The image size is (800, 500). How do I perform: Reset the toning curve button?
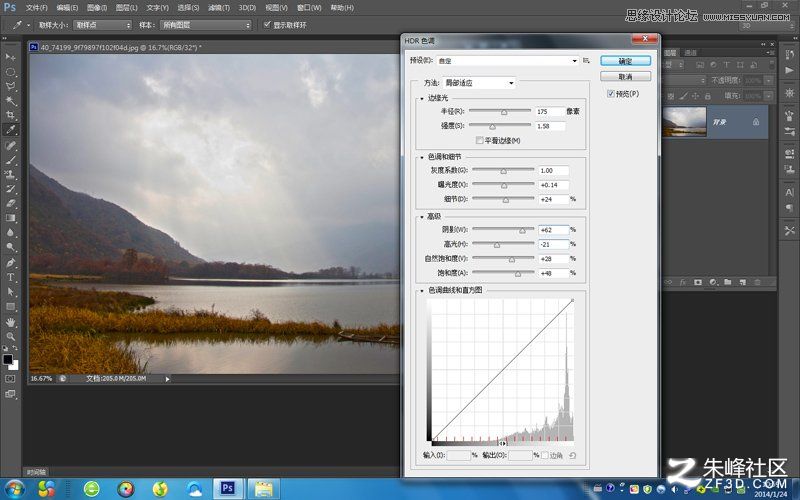click(572, 456)
